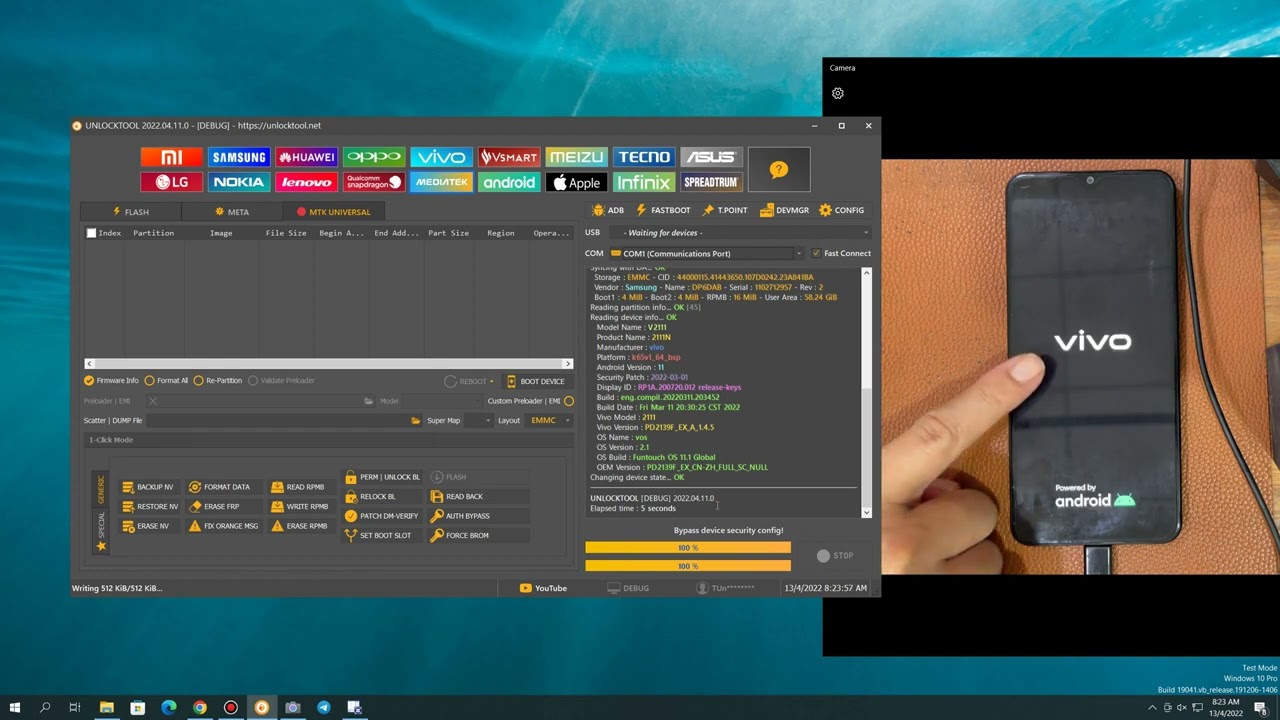Open the Telegram taskbar icon
The image size is (1280, 720).
323,708
